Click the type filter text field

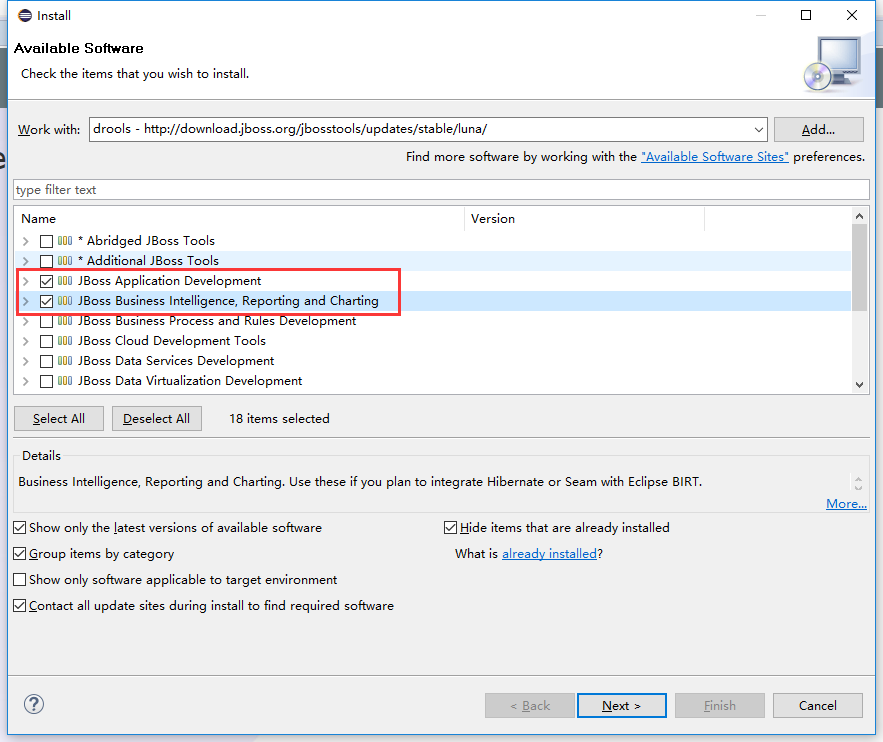[441, 190]
